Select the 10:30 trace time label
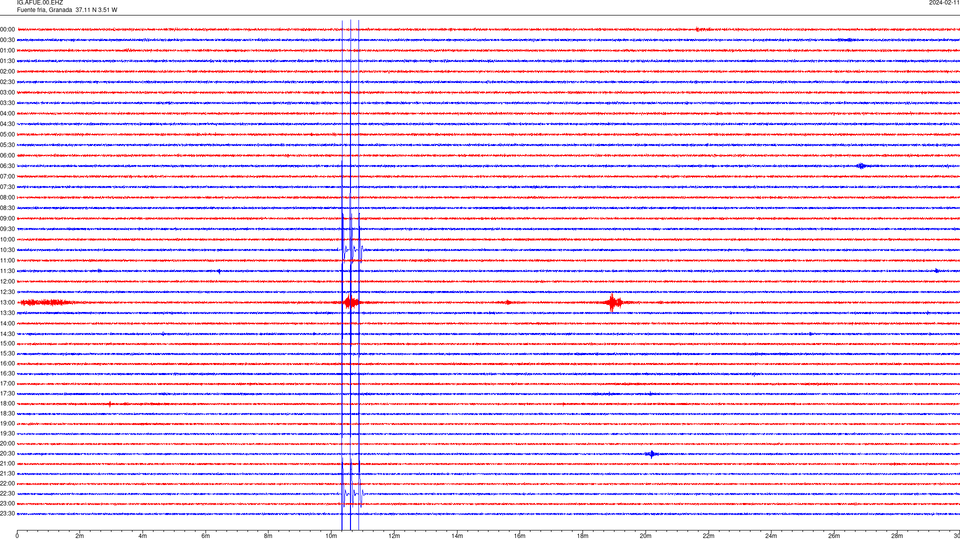960x540 pixels. click(x=7, y=250)
